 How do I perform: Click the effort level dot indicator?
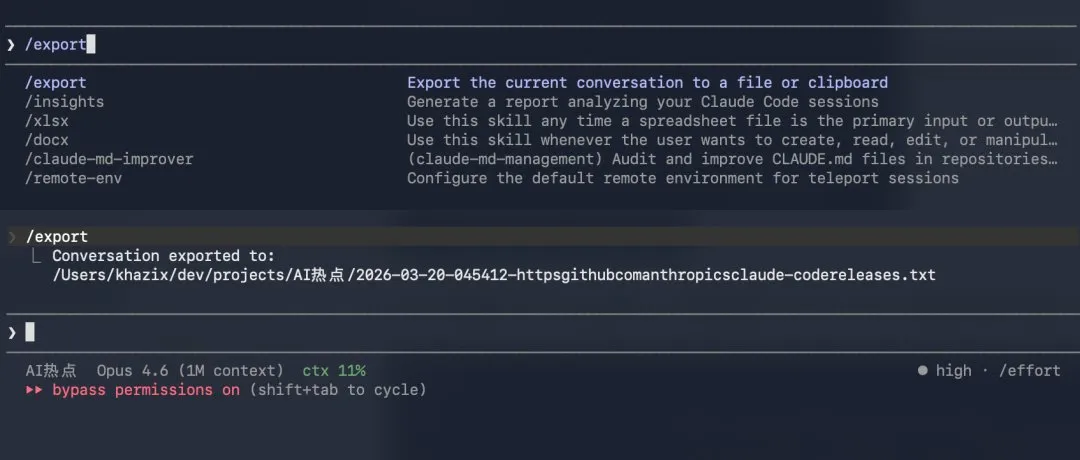923,371
